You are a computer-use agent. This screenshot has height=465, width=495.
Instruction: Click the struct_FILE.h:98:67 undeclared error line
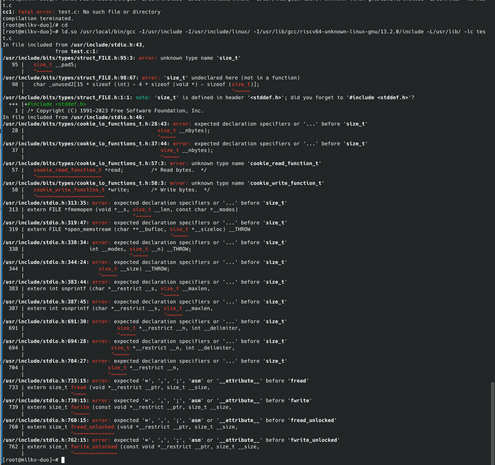[x=151, y=78]
